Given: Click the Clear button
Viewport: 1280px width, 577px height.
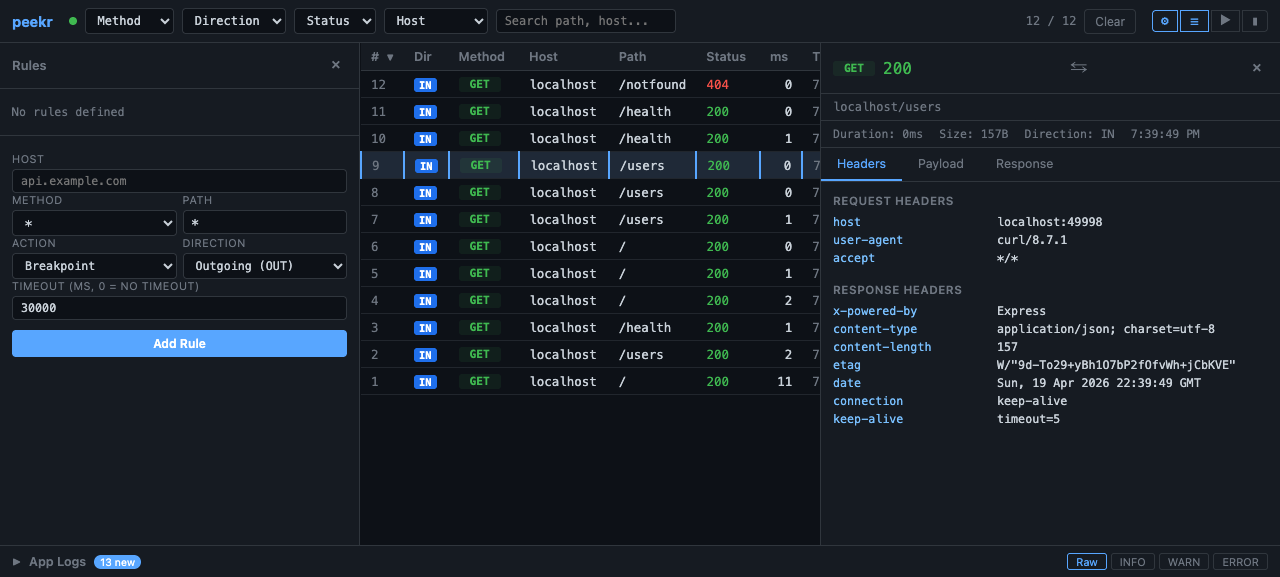Looking at the screenshot, I should 1110,21.
